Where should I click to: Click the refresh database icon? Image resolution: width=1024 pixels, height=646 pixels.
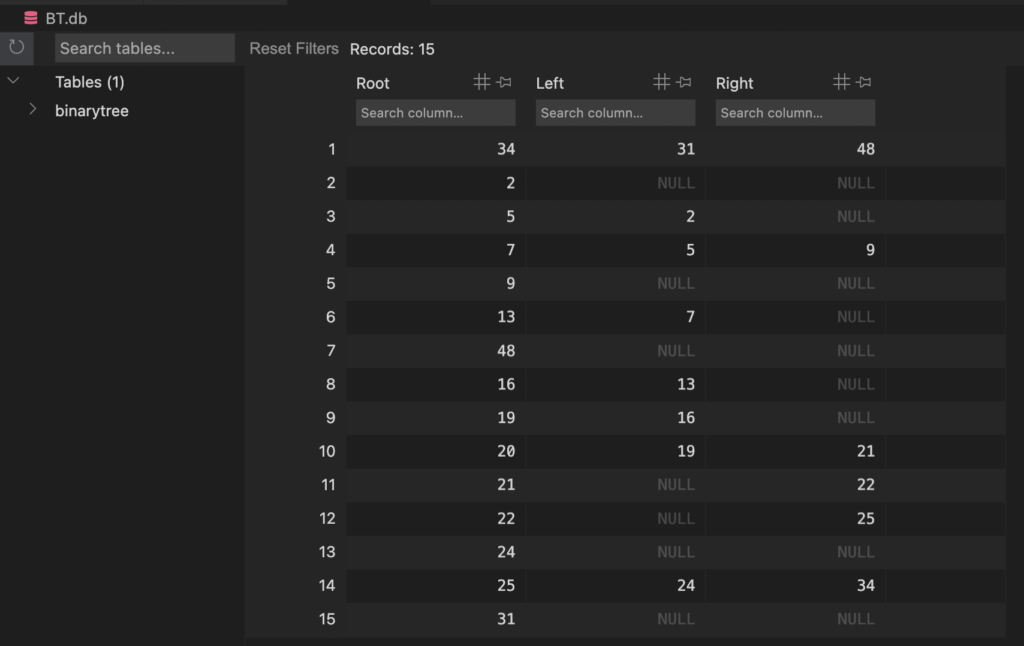tap(16, 48)
